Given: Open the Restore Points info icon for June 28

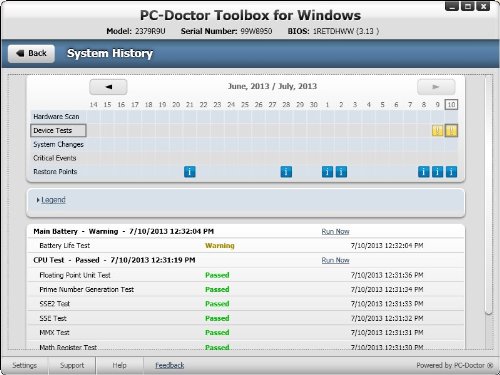Looking at the screenshot, I should (x=286, y=172).
